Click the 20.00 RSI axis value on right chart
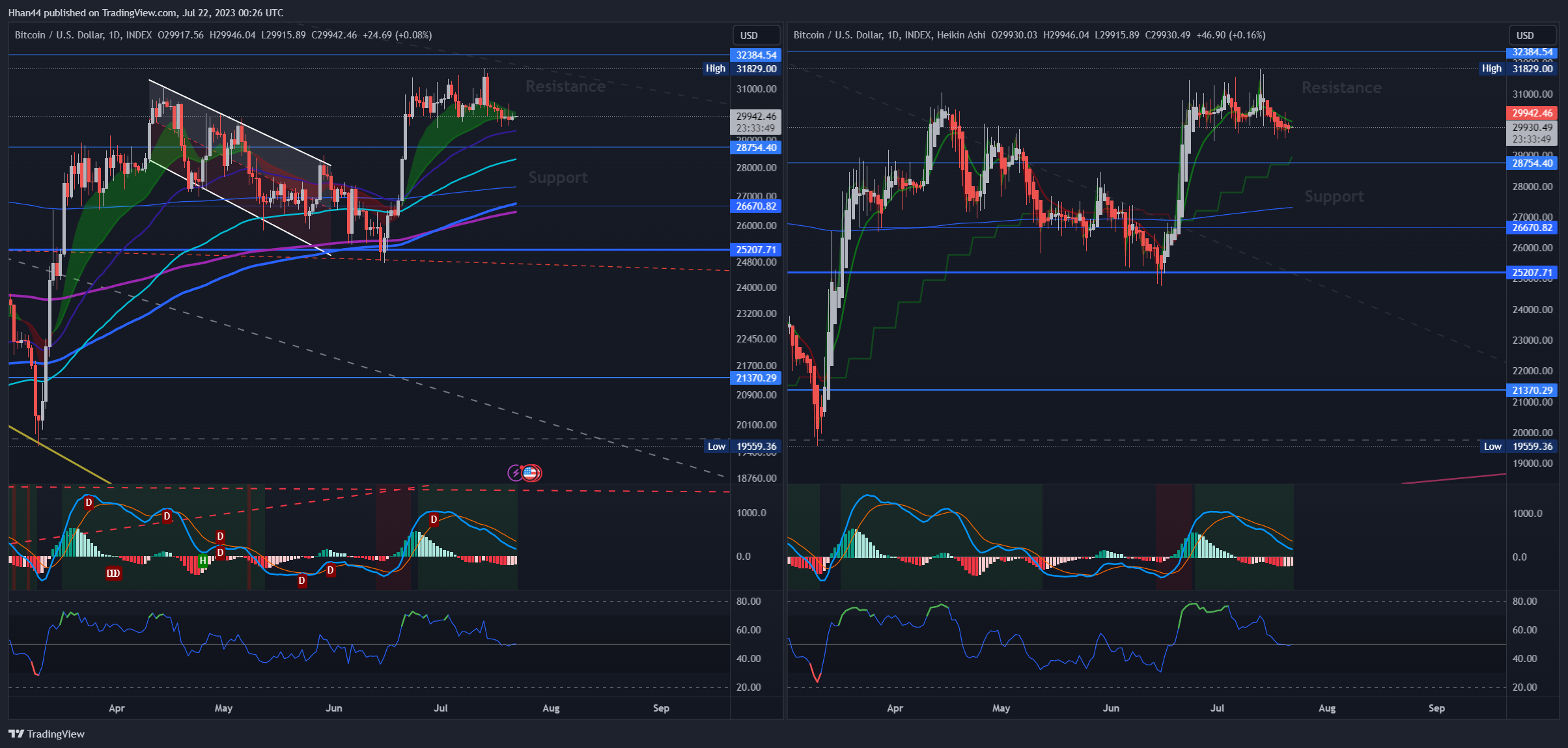Screen dimensions: 1568x748 tap(1524, 687)
